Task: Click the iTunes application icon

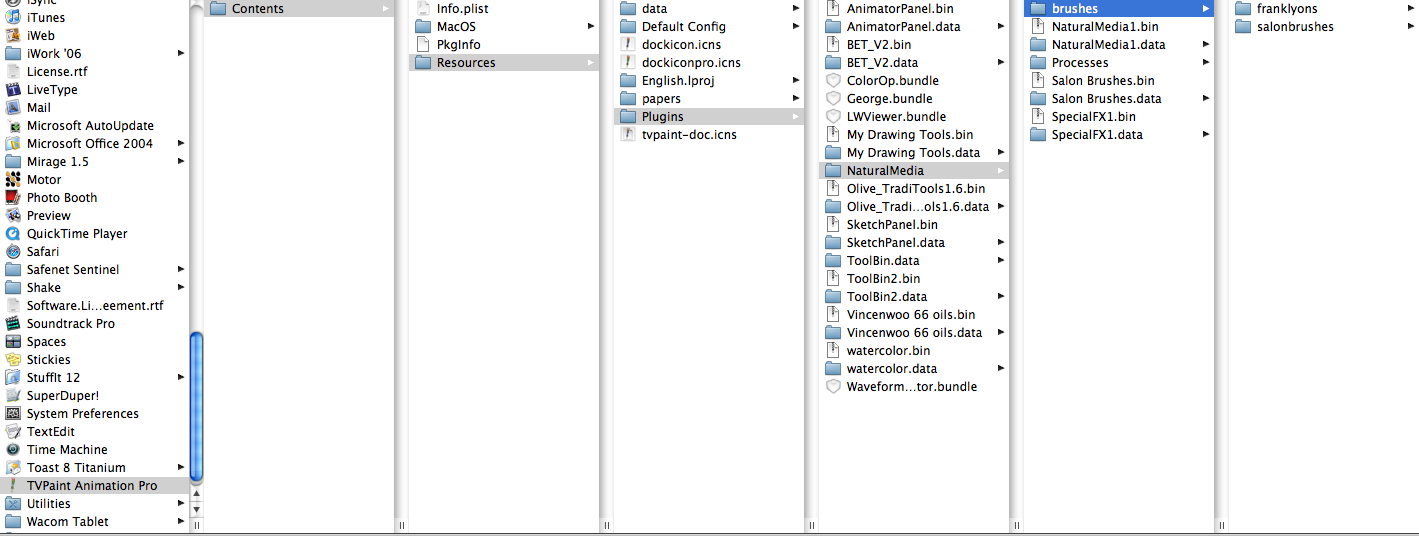Action: click(x=13, y=17)
